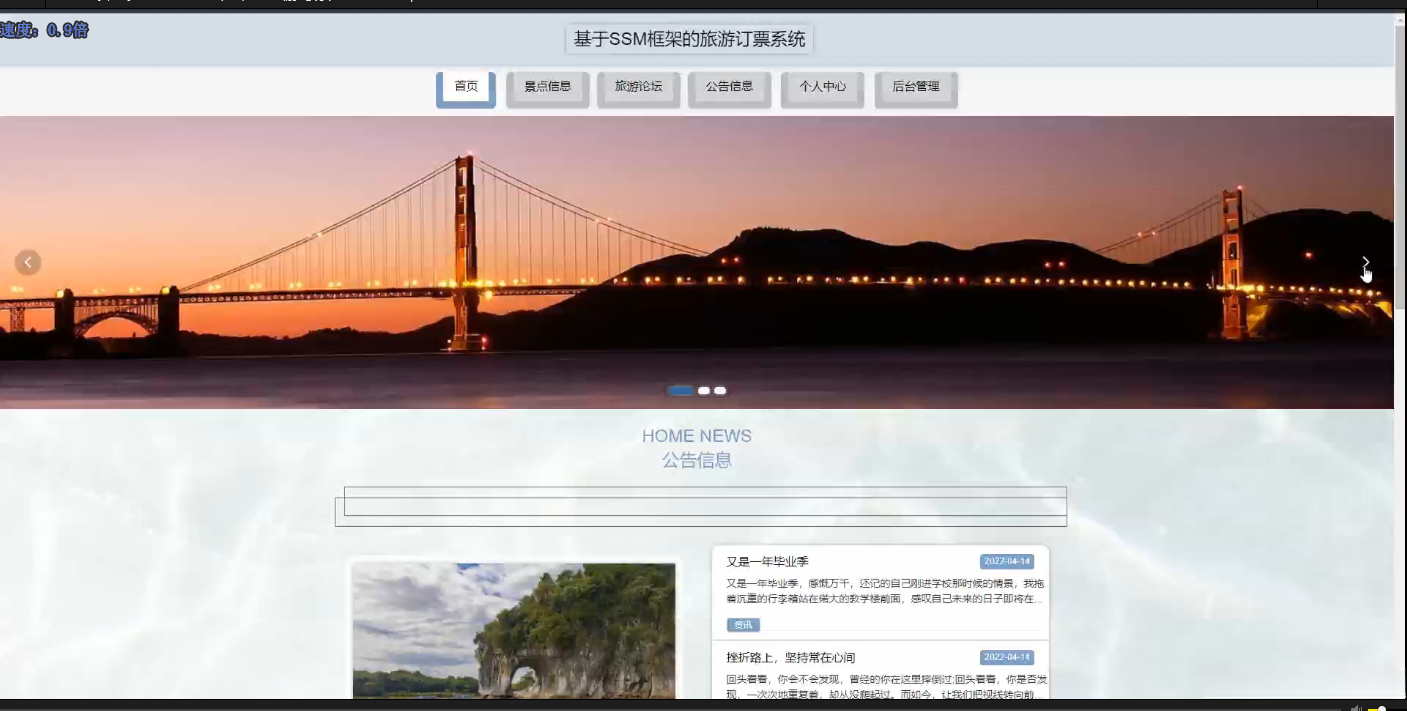Open the 景点信息 navigation tab

click(548, 88)
